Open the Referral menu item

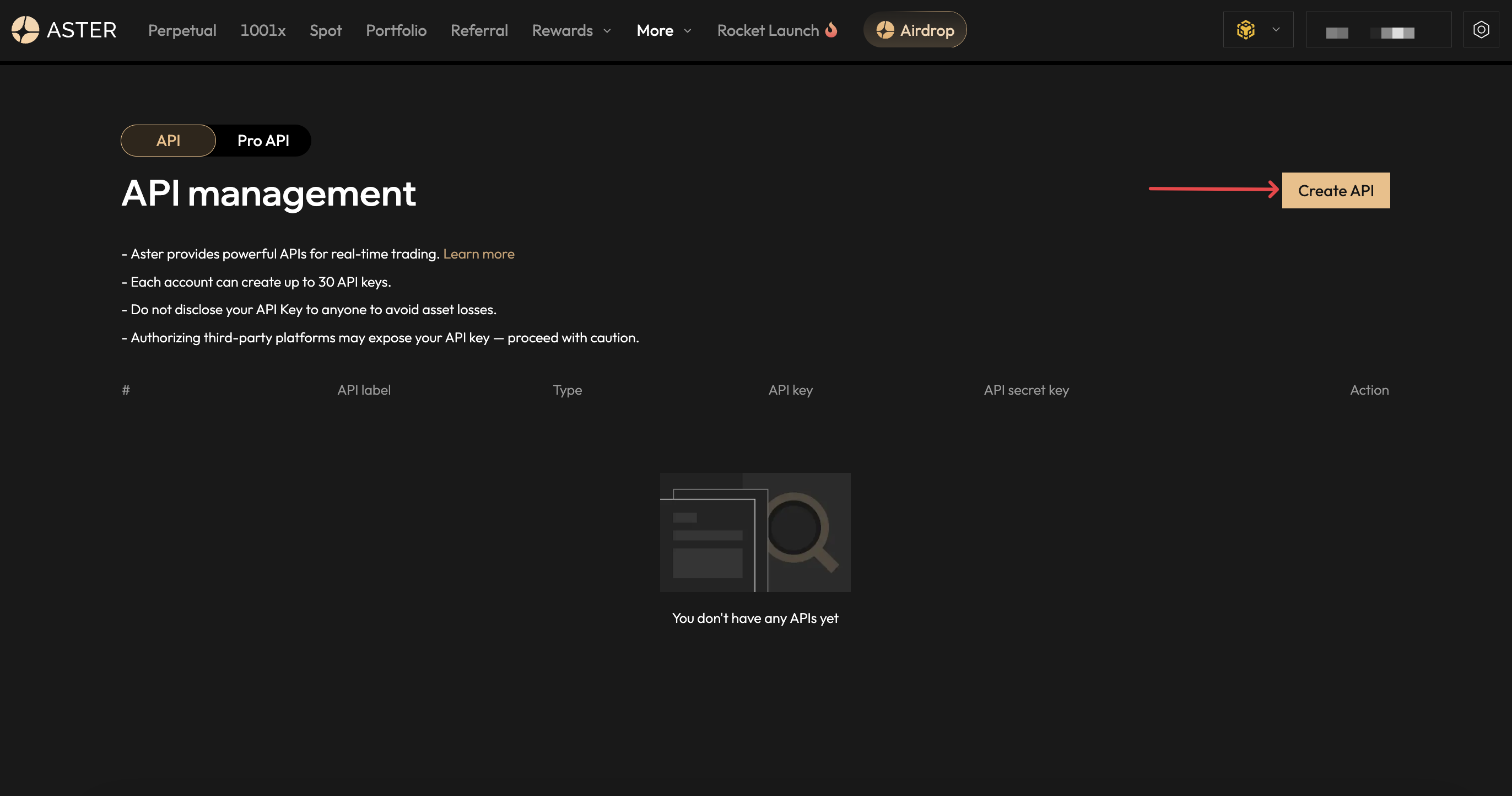479,30
